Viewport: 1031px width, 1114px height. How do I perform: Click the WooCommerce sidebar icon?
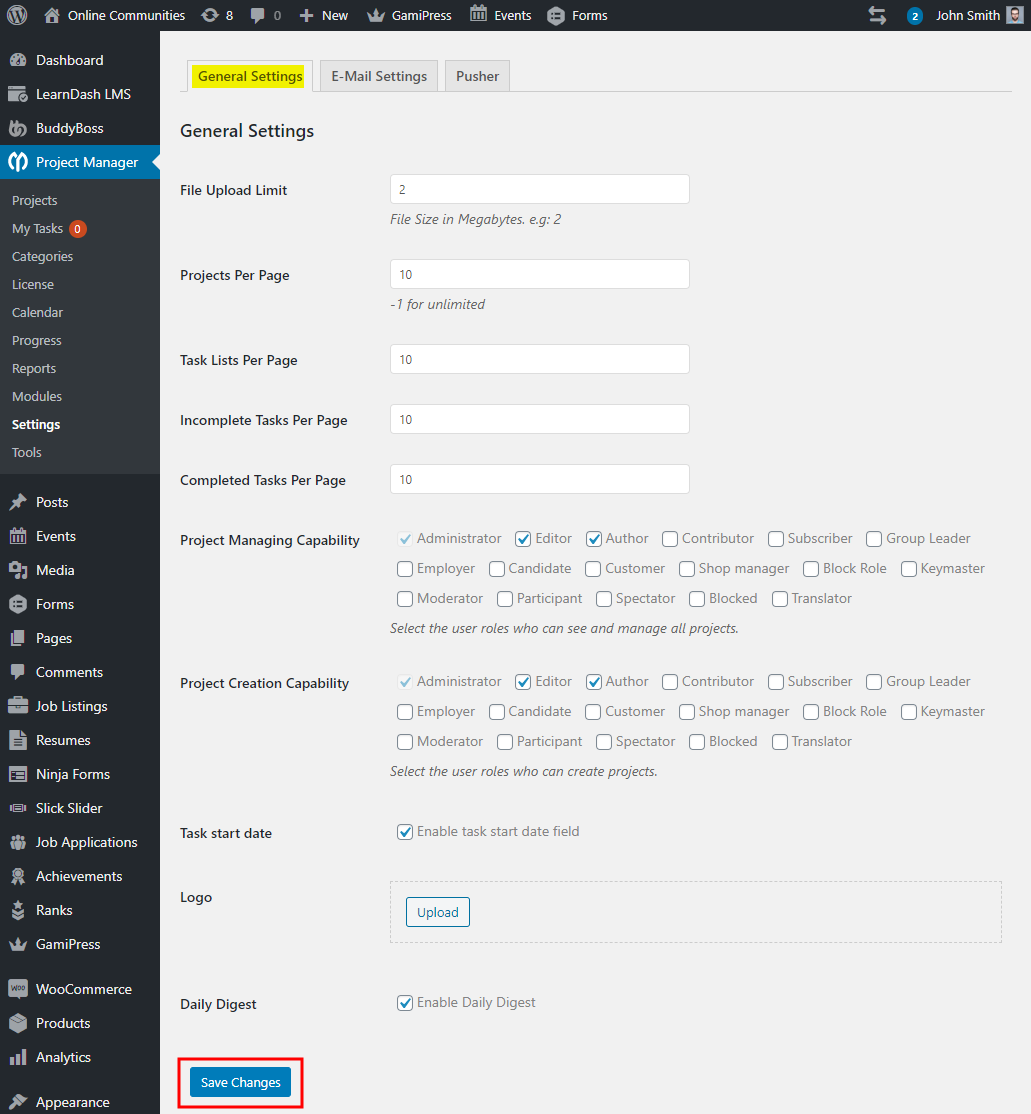click(18, 988)
